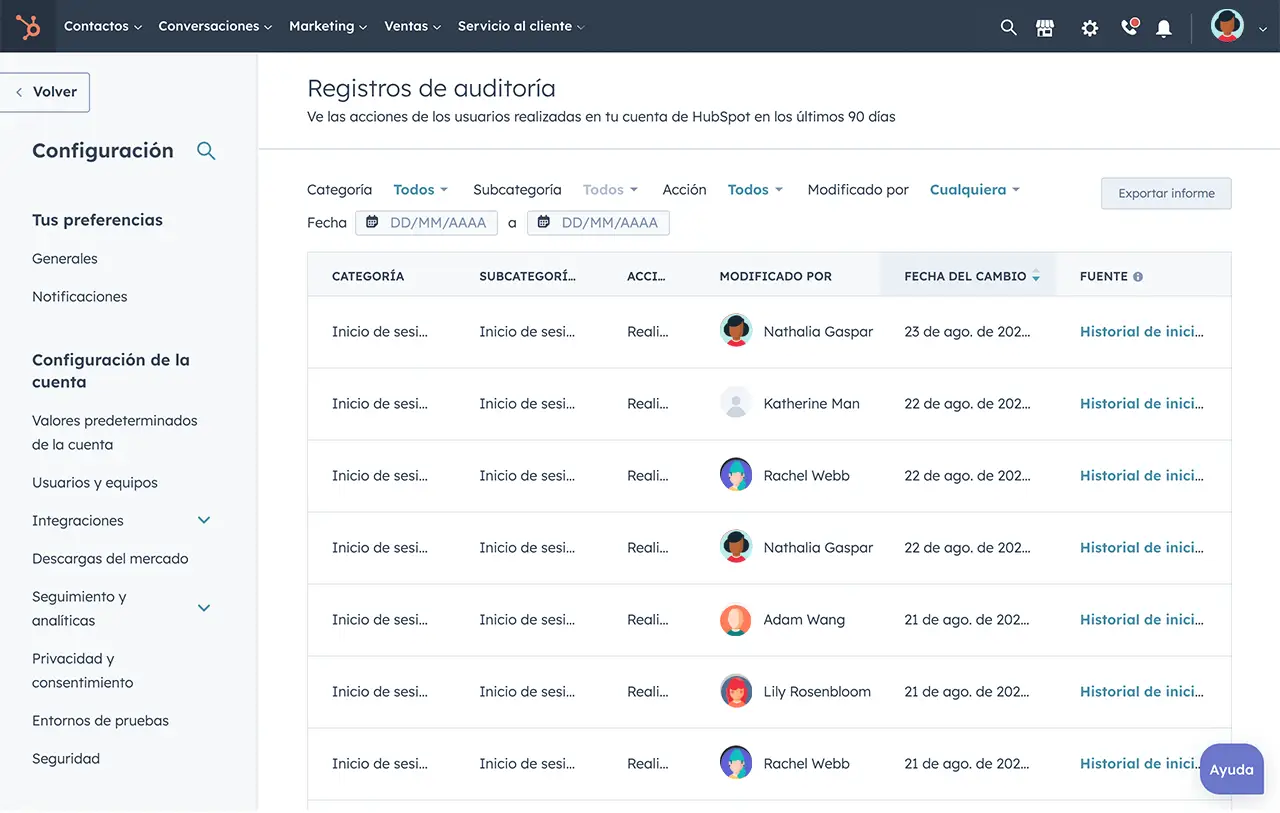Screen dimensions: 1280x813
Task: Open the global search magnifier icon
Action: pyautogui.click(x=1008, y=27)
